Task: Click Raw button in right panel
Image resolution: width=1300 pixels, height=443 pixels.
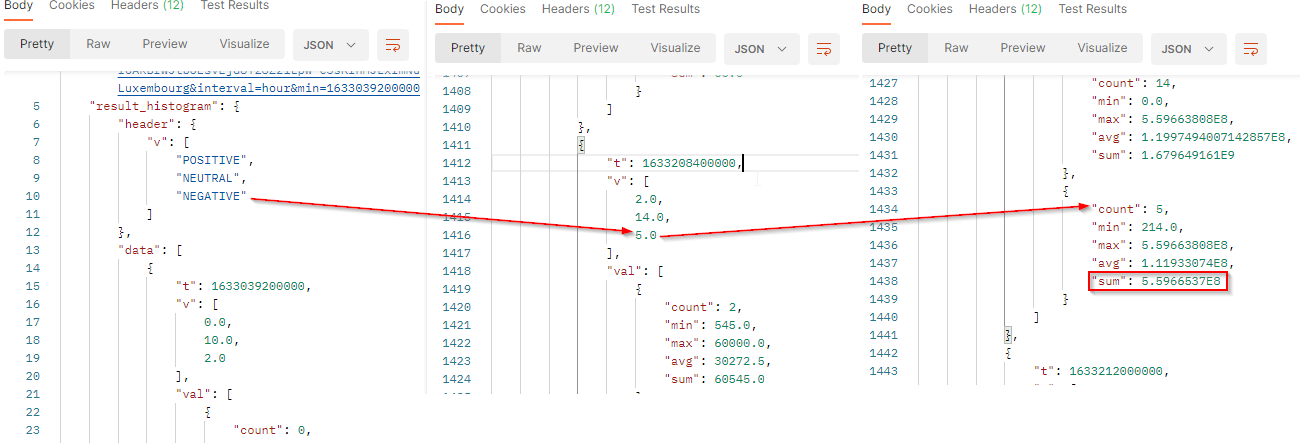Action: tap(956, 48)
